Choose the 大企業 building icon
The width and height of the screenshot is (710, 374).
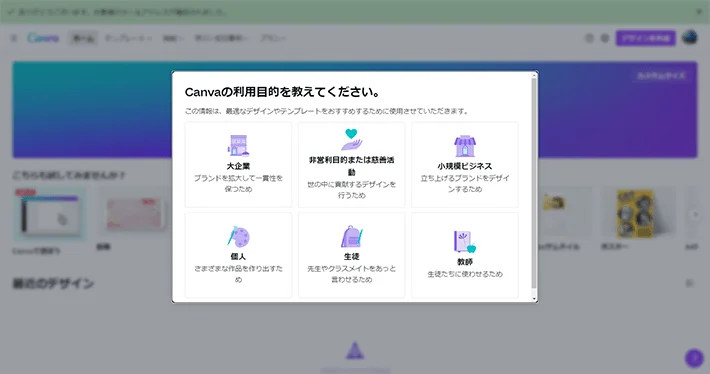pyautogui.click(x=238, y=145)
